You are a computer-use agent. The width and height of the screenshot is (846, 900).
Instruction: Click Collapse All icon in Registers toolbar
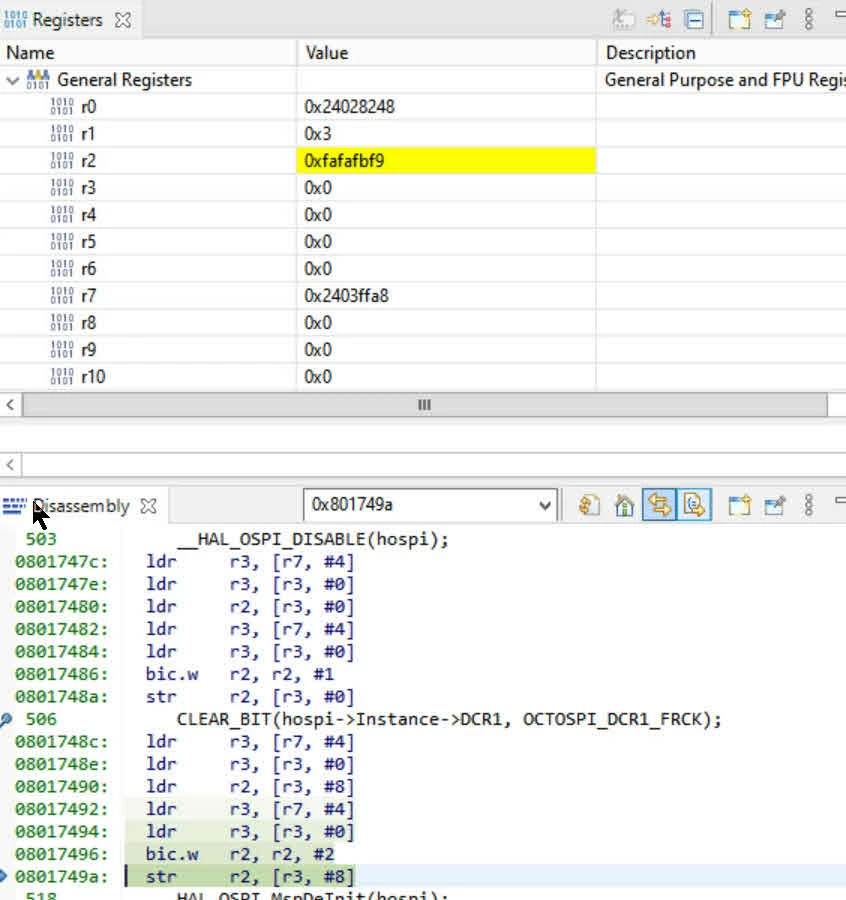coord(694,20)
